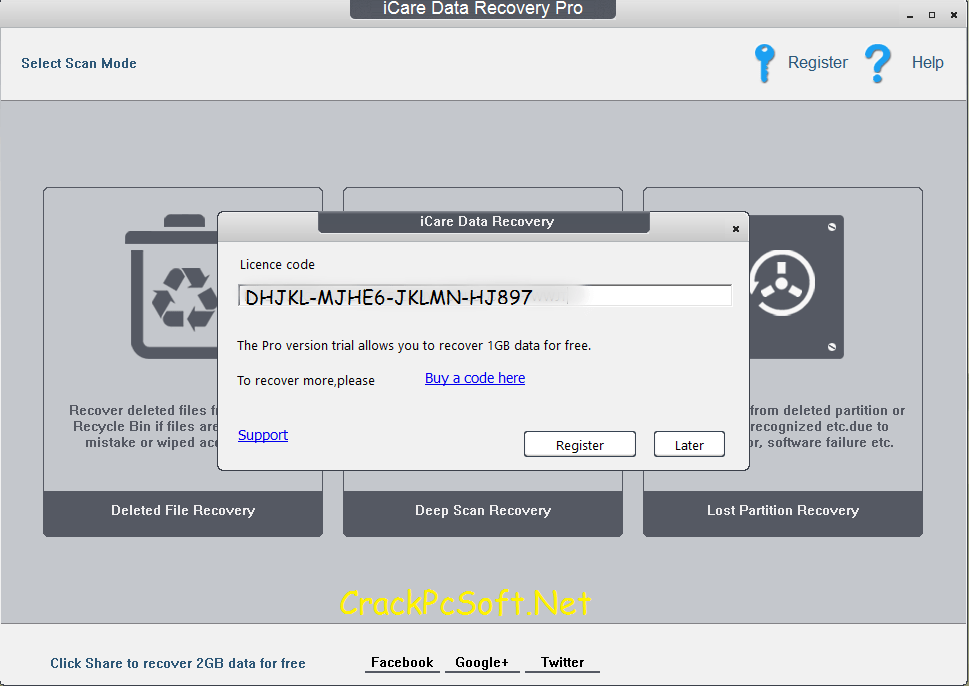The width and height of the screenshot is (969, 686).
Task: Click the 'Select Scan Mode' heading text
Action: click(79, 63)
